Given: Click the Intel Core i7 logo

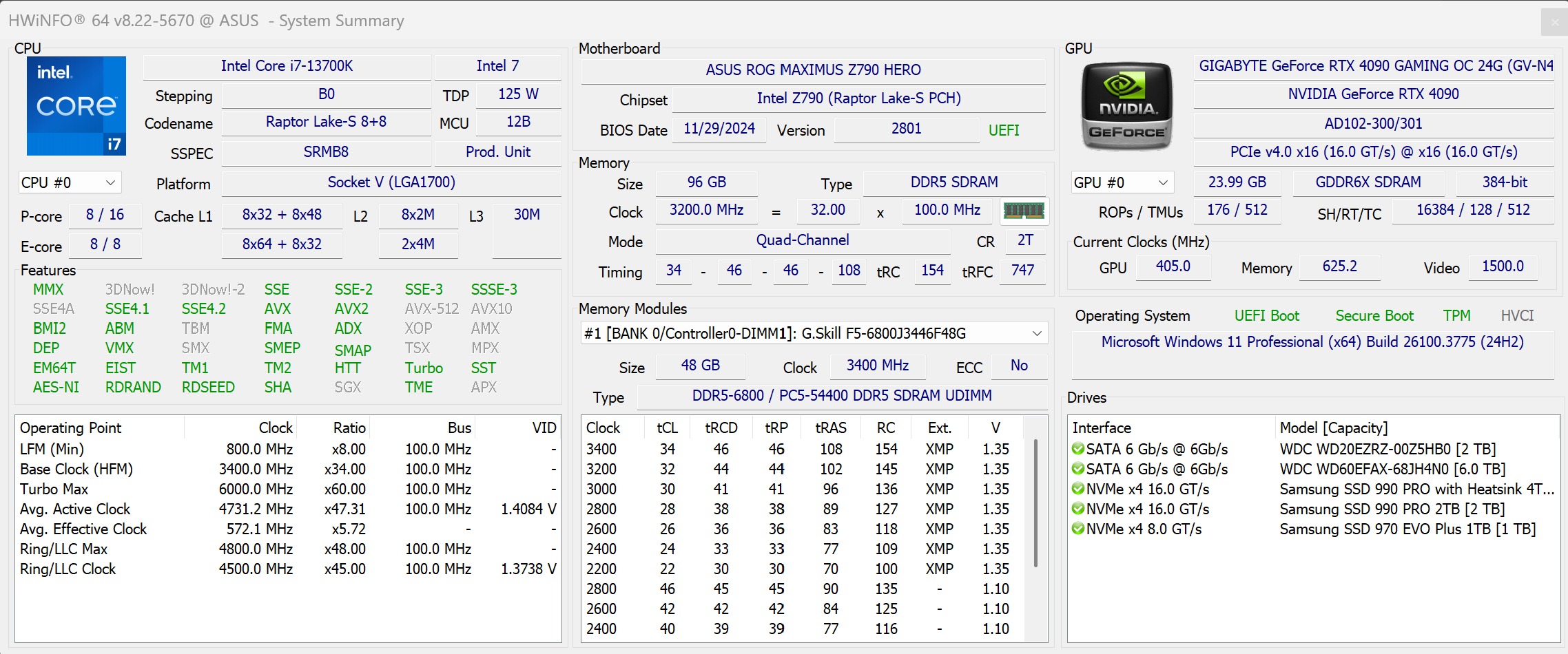Looking at the screenshot, I should coord(76,105).
